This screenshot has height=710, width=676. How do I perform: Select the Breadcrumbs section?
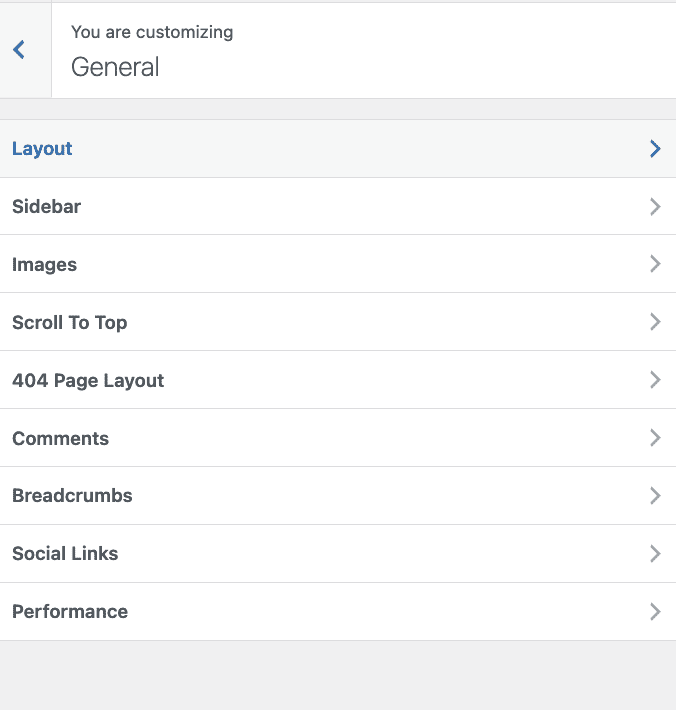pyautogui.click(x=338, y=496)
